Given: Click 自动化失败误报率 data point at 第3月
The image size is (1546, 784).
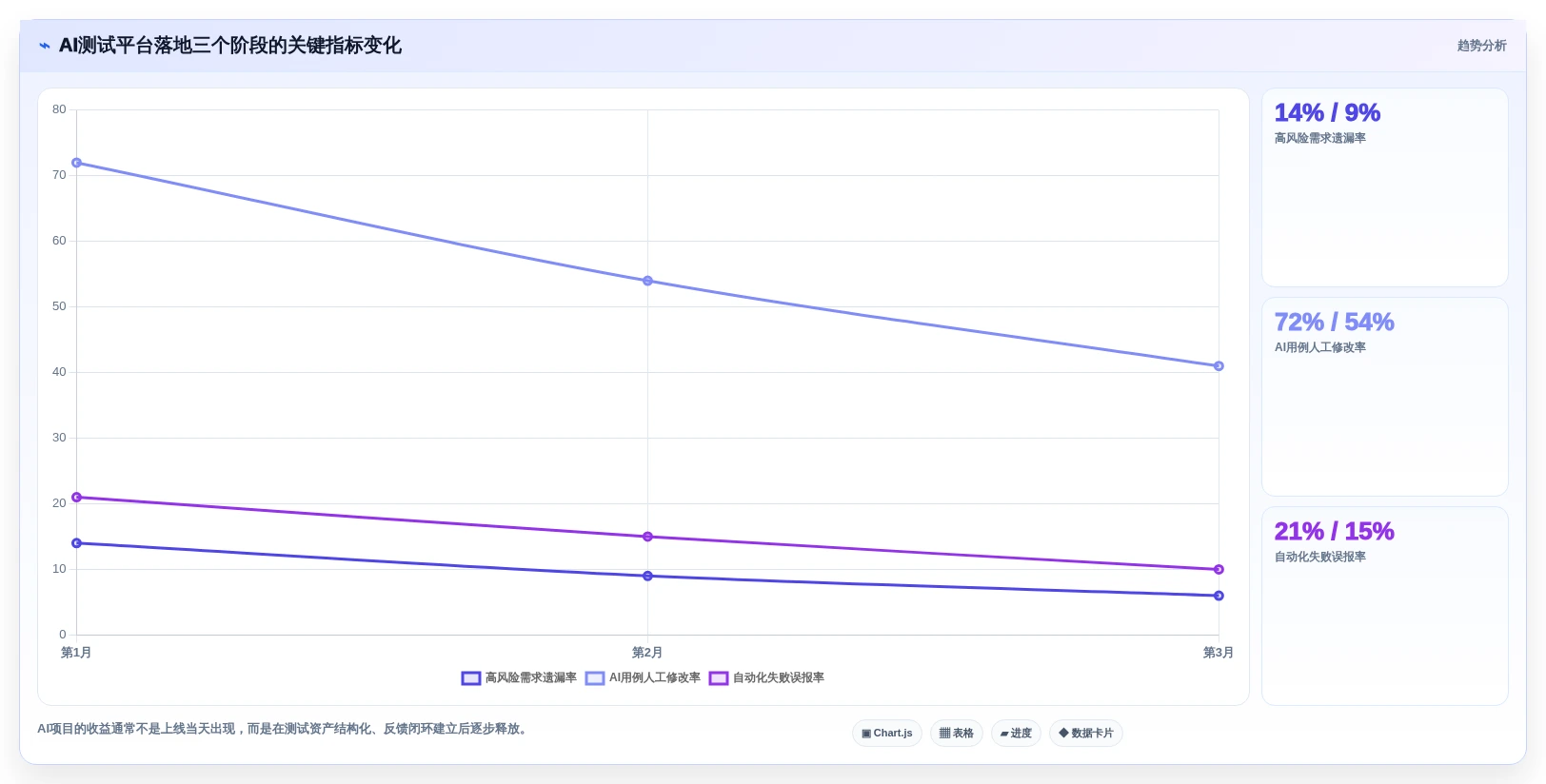Looking at the screenshot, I should 1219,570.
